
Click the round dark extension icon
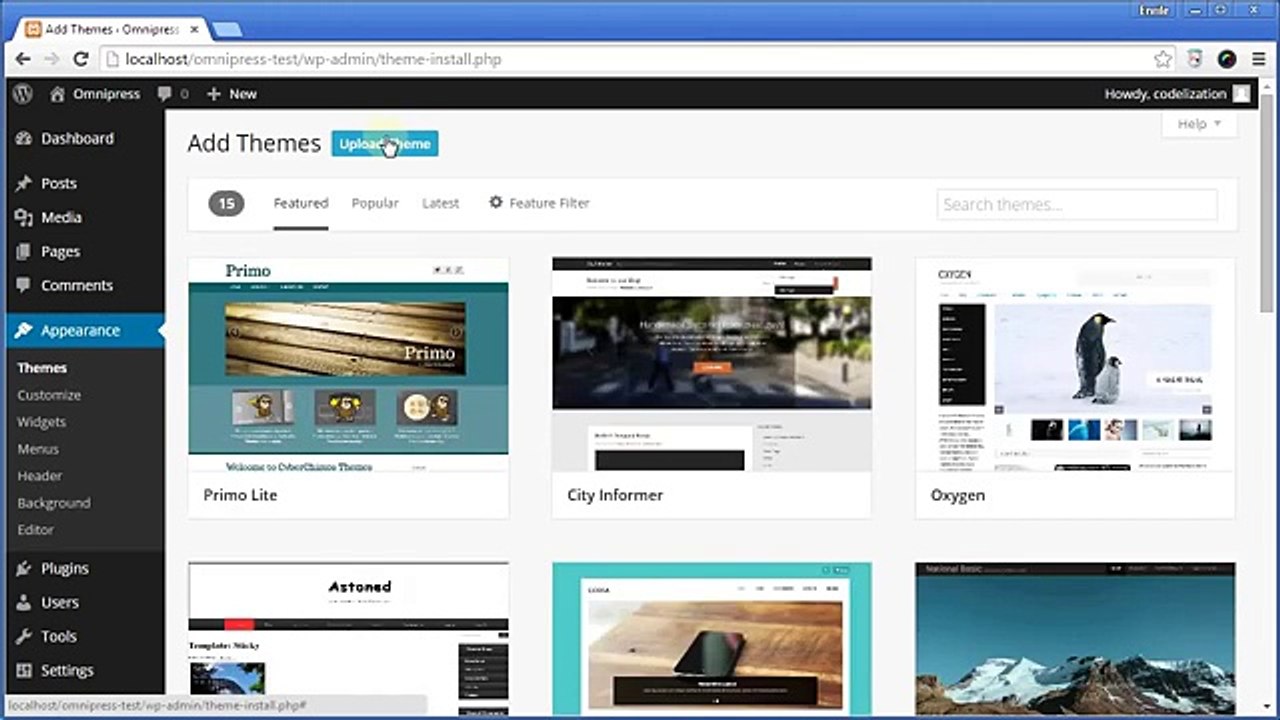coord(1227,59)
